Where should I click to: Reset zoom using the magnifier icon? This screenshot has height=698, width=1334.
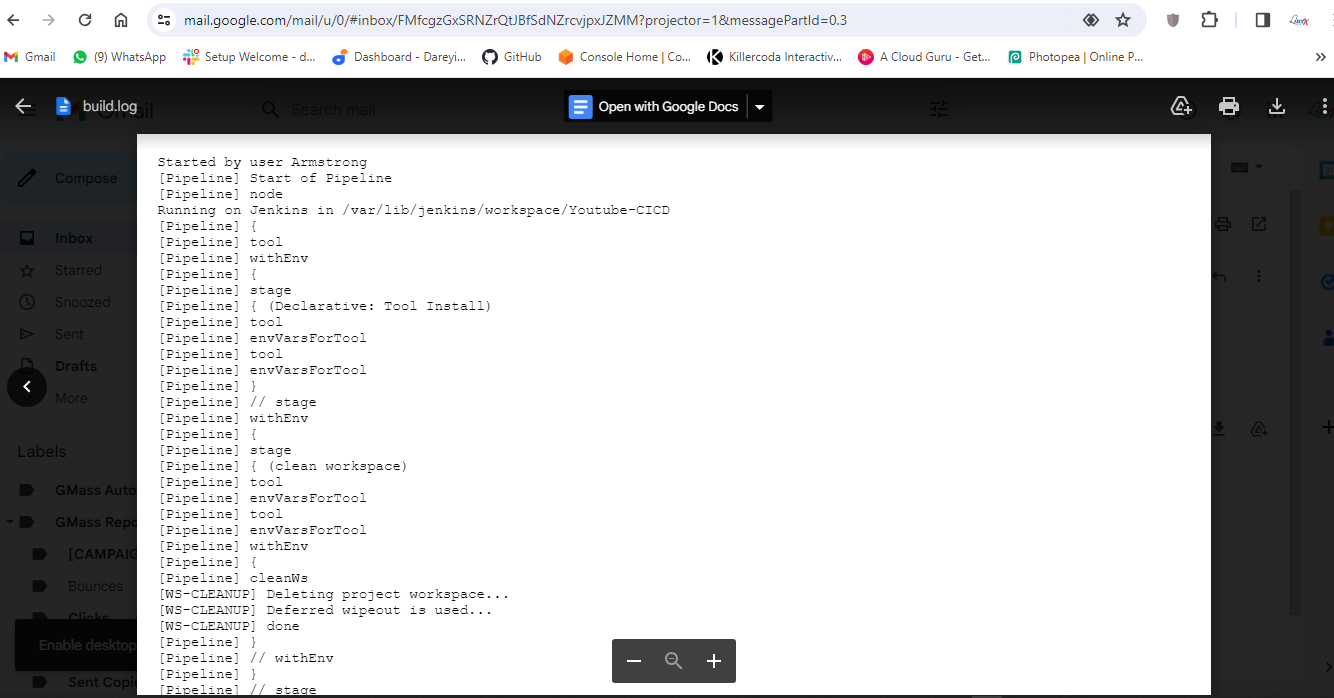click(673, 661)
